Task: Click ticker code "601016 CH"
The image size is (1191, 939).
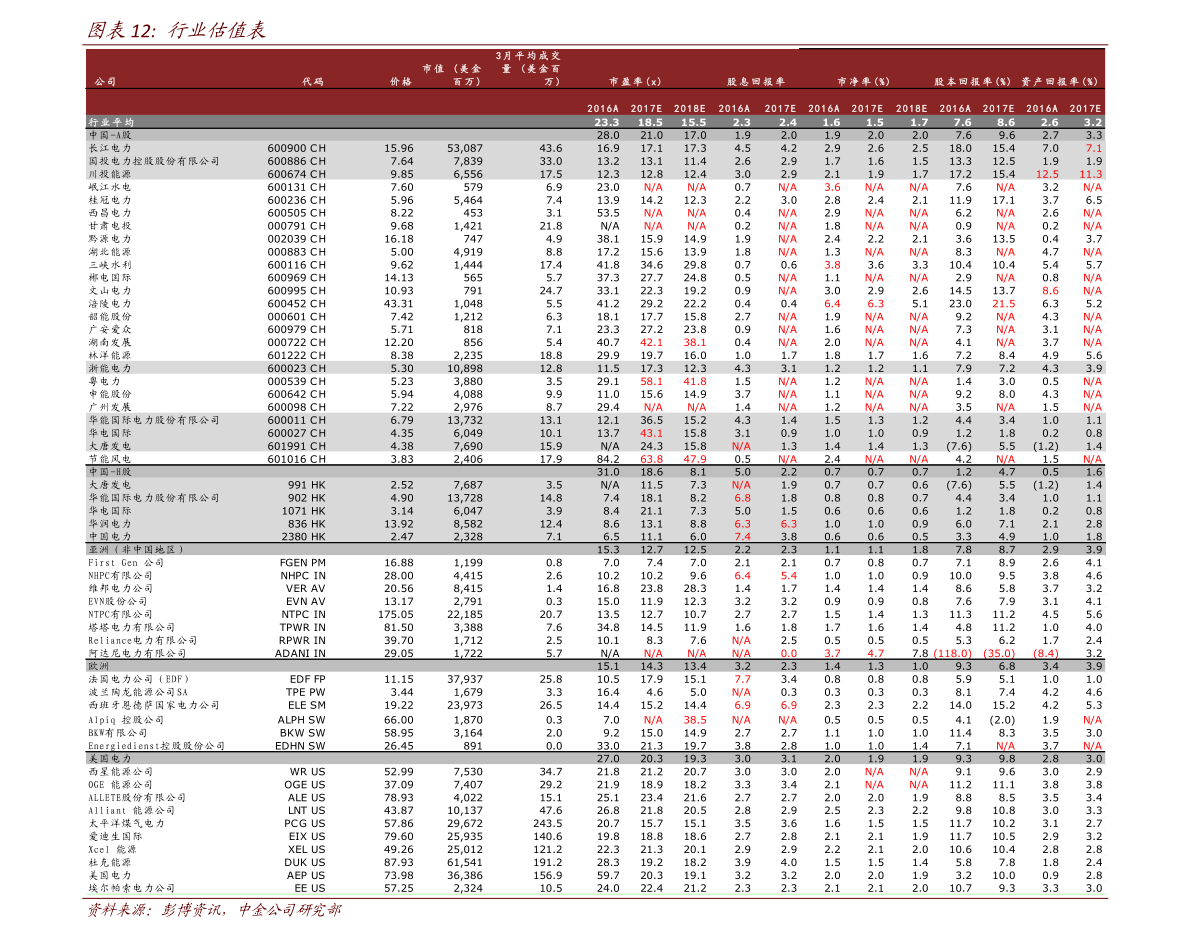Action: (x=296, y=459)
